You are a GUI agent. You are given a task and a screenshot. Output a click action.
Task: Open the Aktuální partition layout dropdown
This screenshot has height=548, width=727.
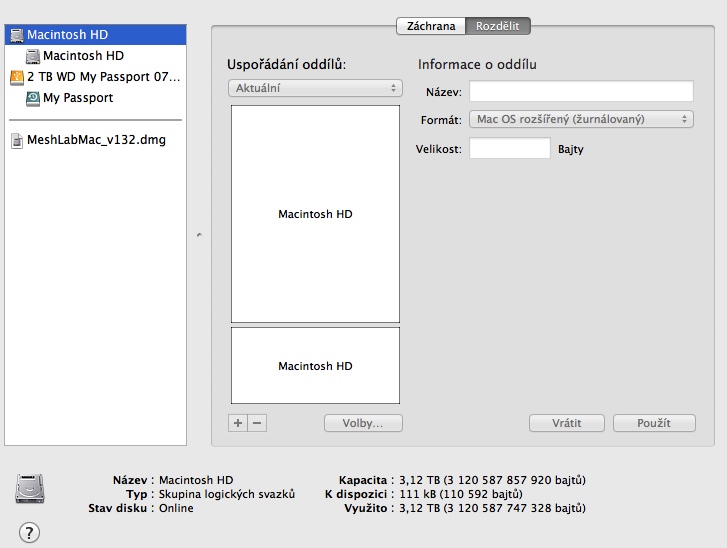tap(315, 88)
